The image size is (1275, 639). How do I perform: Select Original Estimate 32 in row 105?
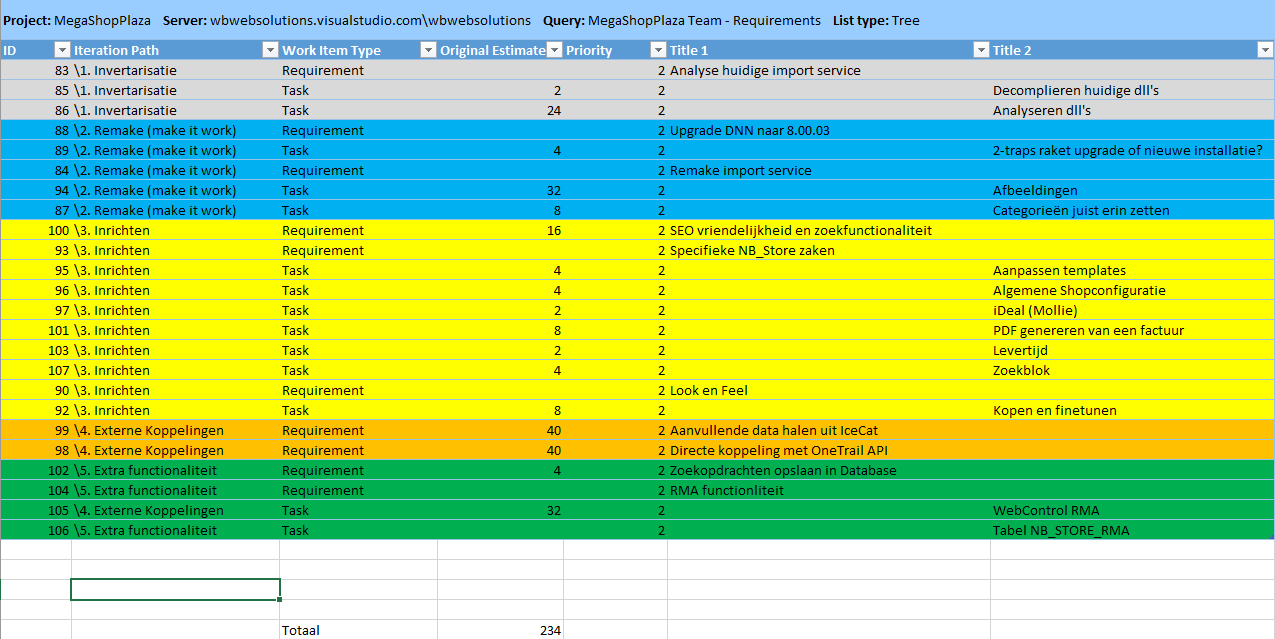click(x=500, y=510)
